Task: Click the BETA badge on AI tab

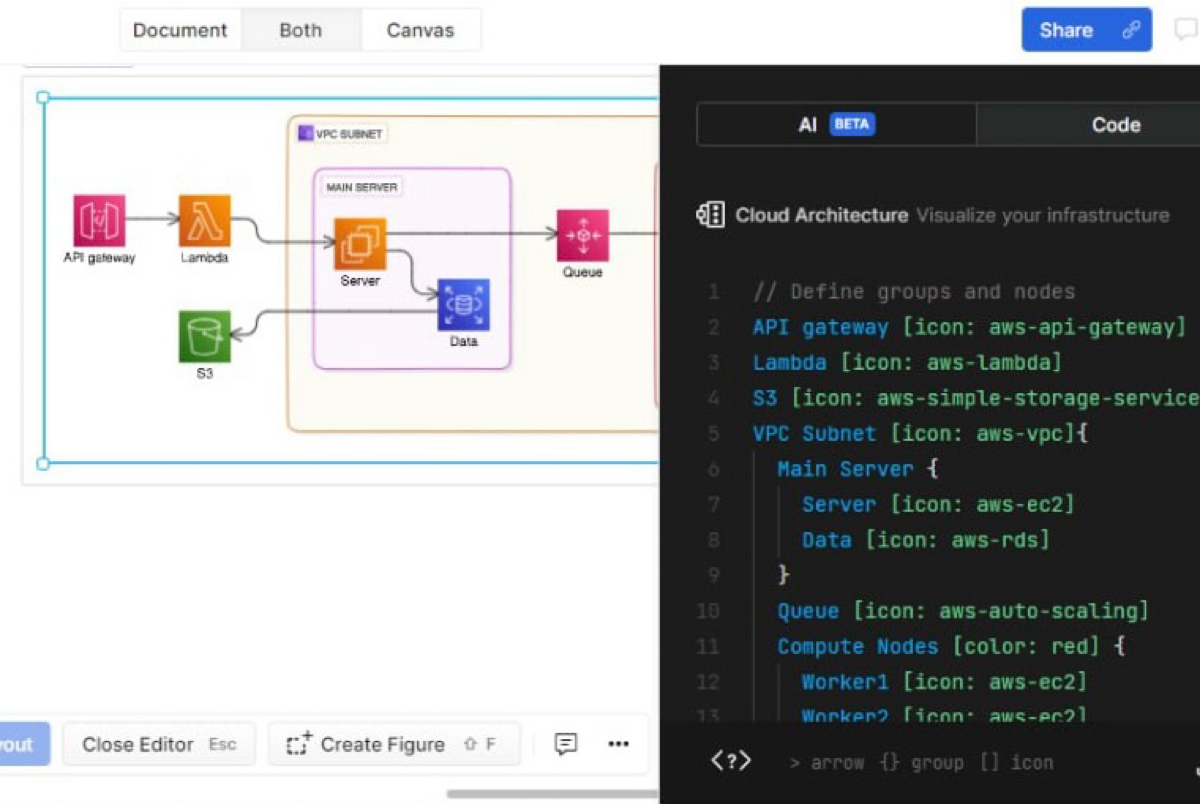Action: click(852, 124)
